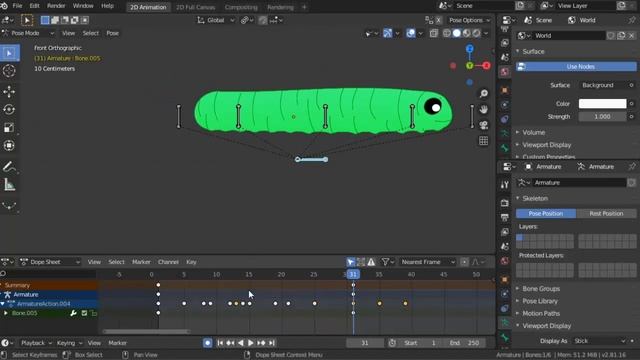This screenshot has width=640, height=360.
Task: Open the Pose Options dropdown
Action: (x=469, y=20)
